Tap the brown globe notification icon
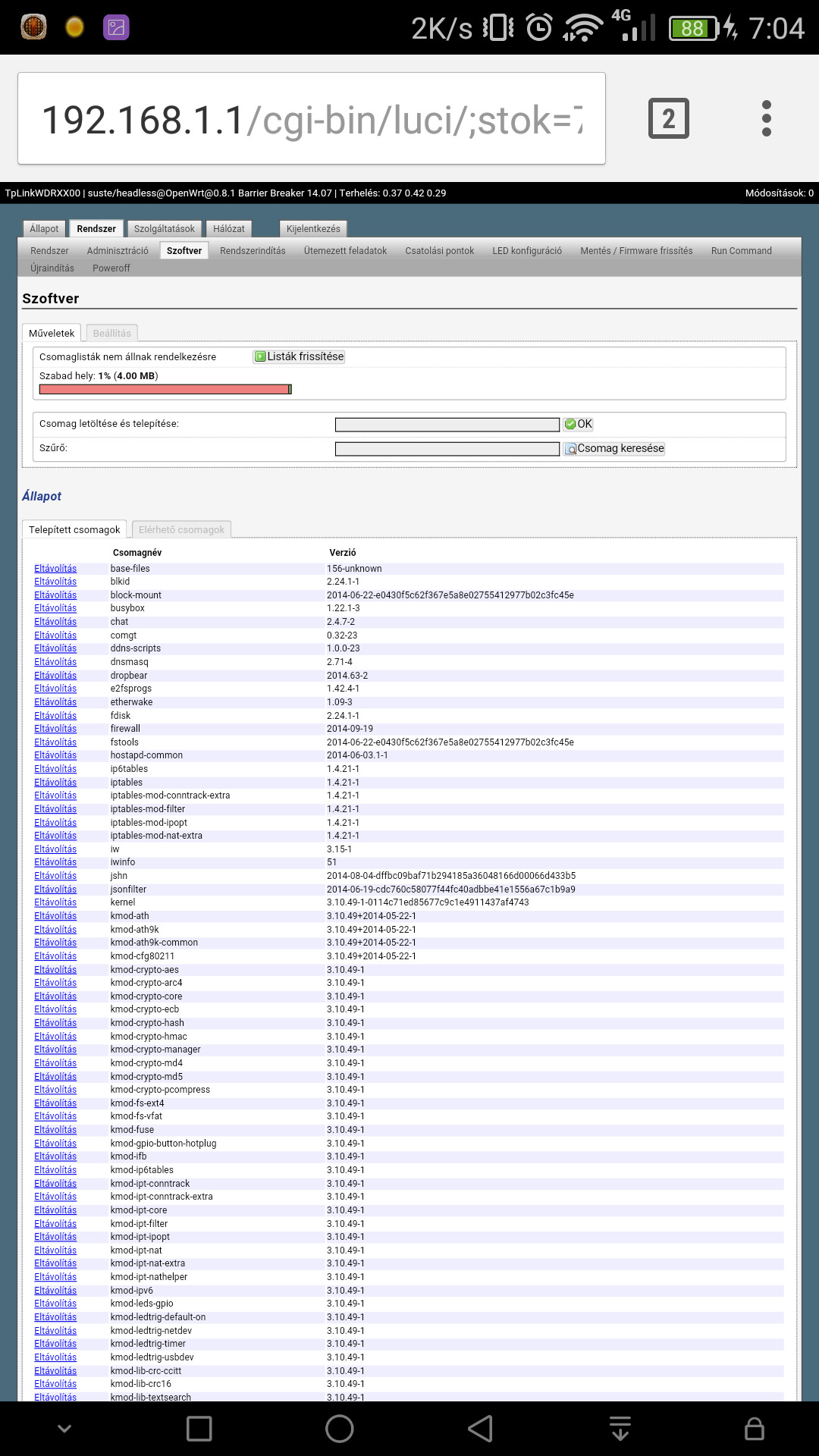 [33, 27]
